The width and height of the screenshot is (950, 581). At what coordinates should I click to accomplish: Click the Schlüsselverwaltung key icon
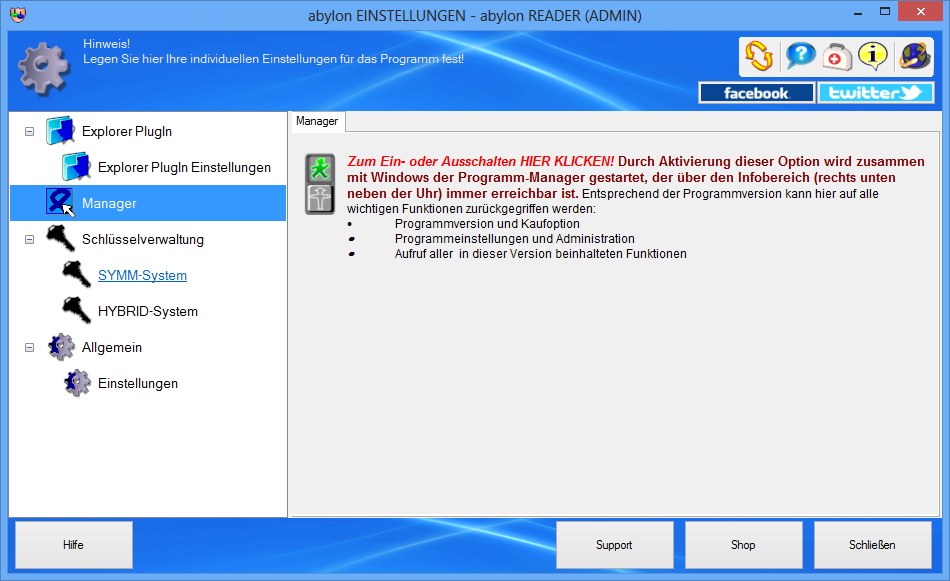[x=61, y=238]
